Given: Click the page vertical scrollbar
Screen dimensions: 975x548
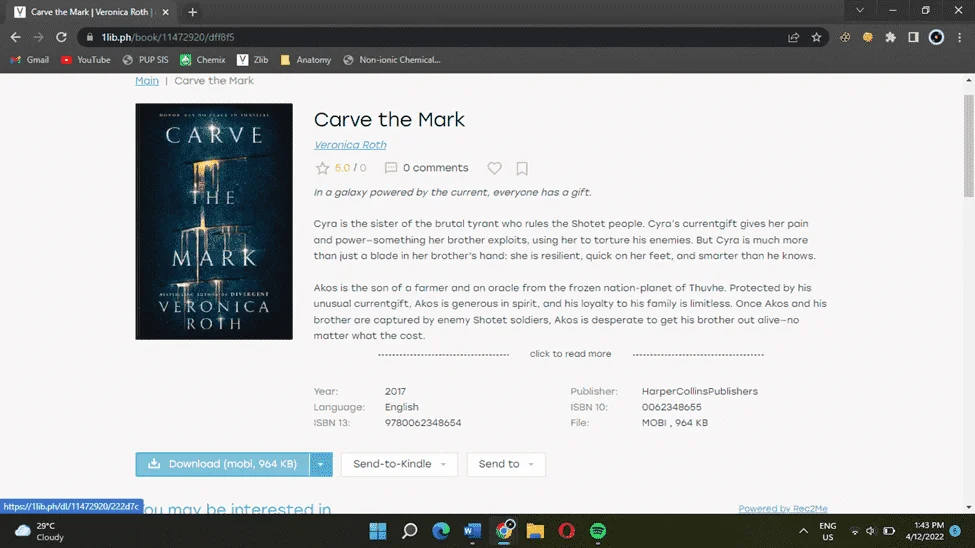Looking at the screenshot, I should (969, 146).
